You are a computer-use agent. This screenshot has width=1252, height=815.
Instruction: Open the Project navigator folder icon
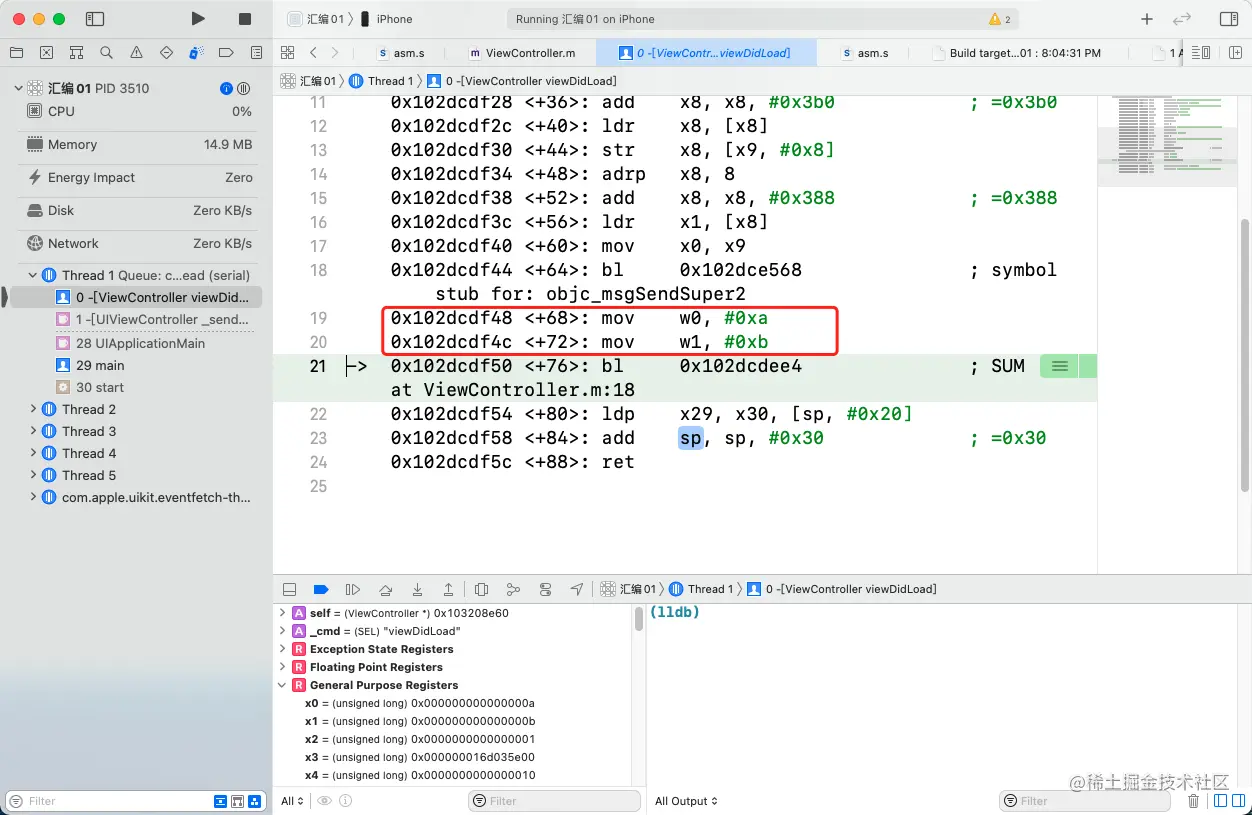pos(16,53)
